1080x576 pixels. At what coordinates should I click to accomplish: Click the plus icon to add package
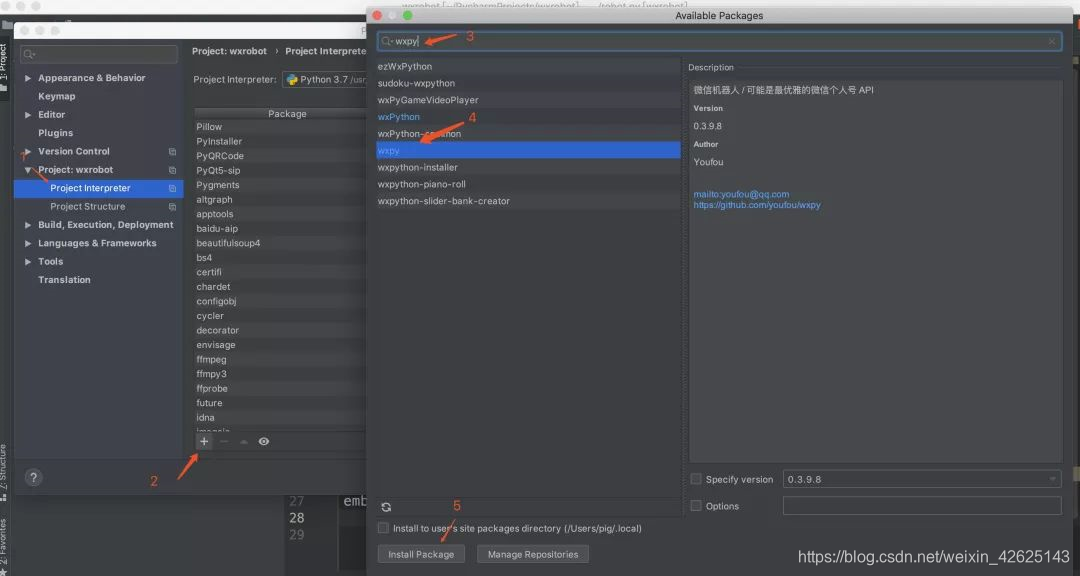[204, 441]
